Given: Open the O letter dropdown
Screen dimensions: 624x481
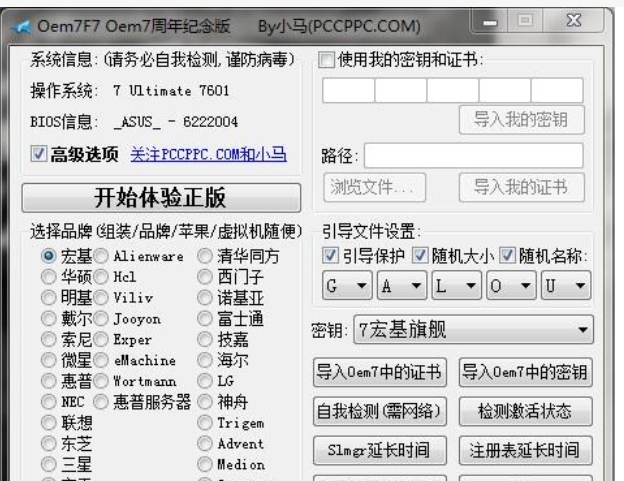Looking at the screenshot, I should point(511,285).
